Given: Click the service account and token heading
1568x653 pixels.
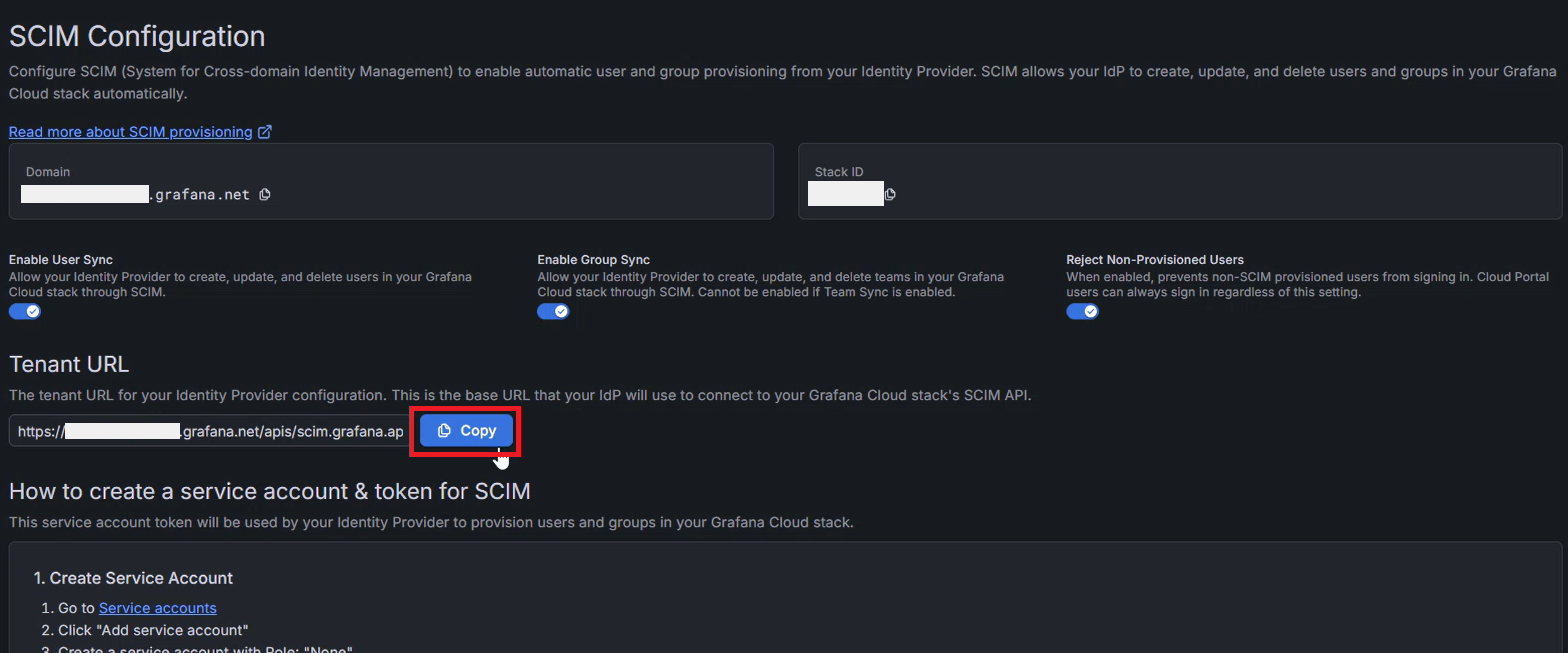Looking at the screenshot, I should (270, 491).
